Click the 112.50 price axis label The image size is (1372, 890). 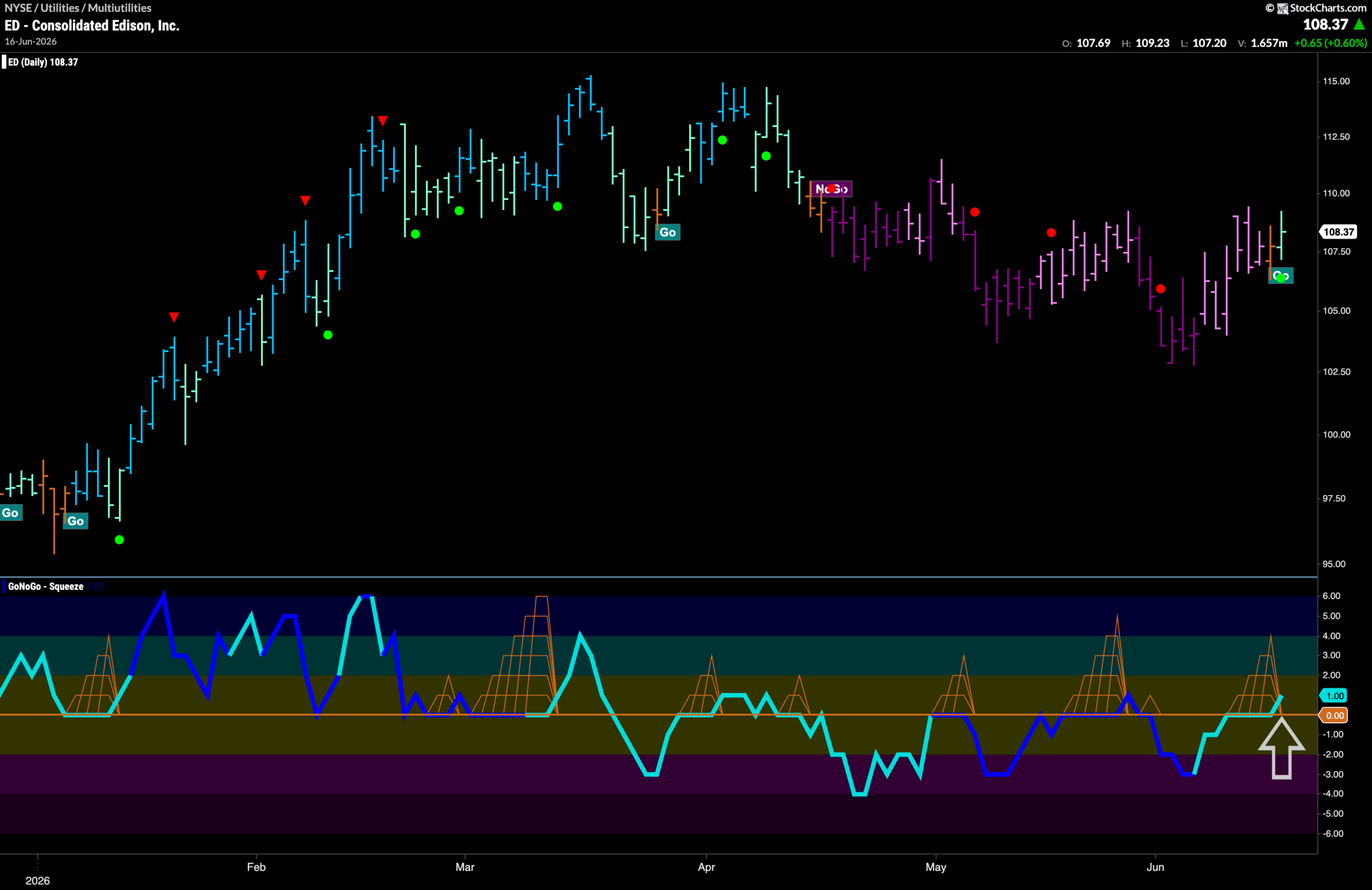[x=1336, y=137]
